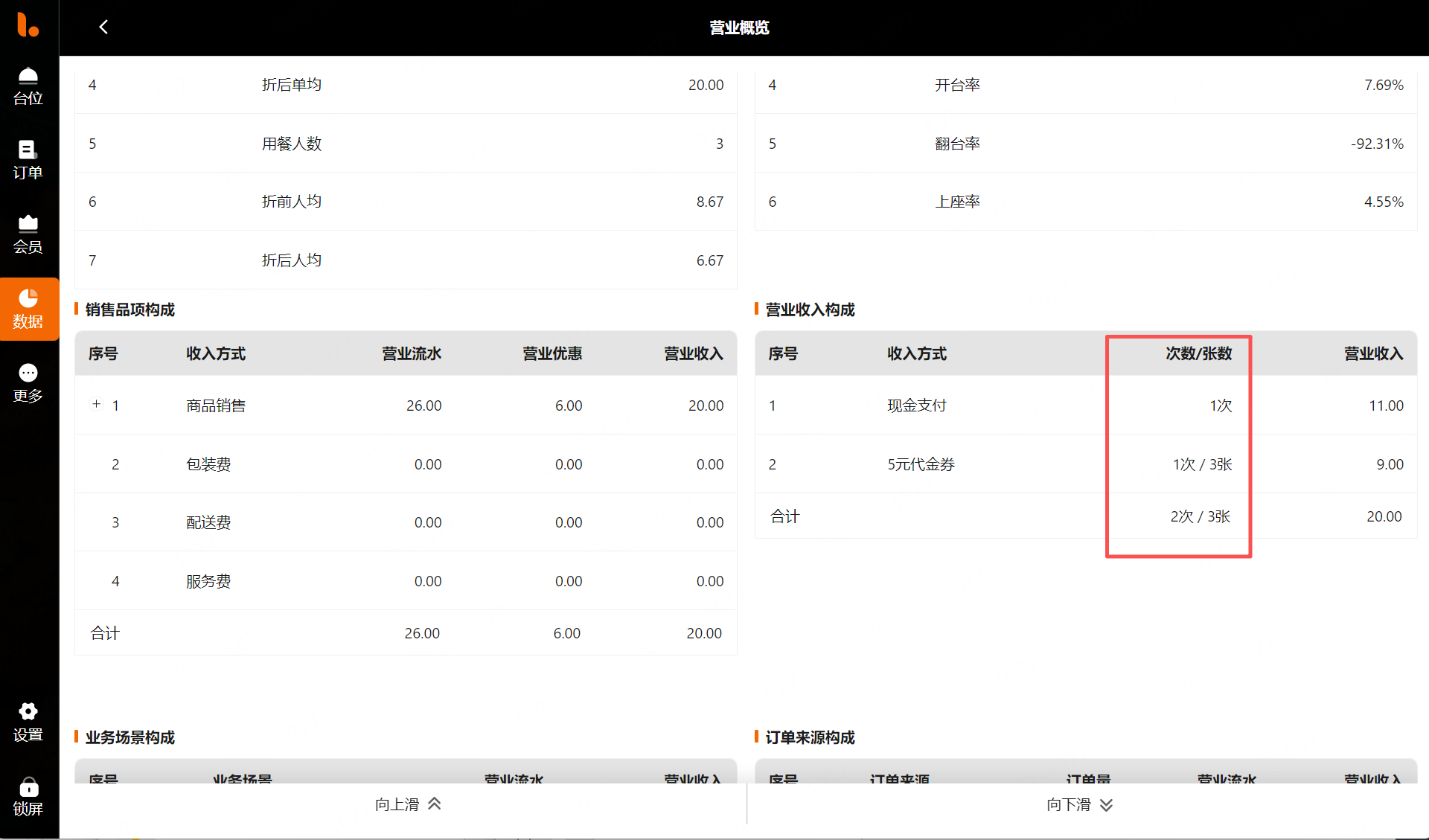
Task: Click the 营业优惠 column header
Action: [552, 353]
